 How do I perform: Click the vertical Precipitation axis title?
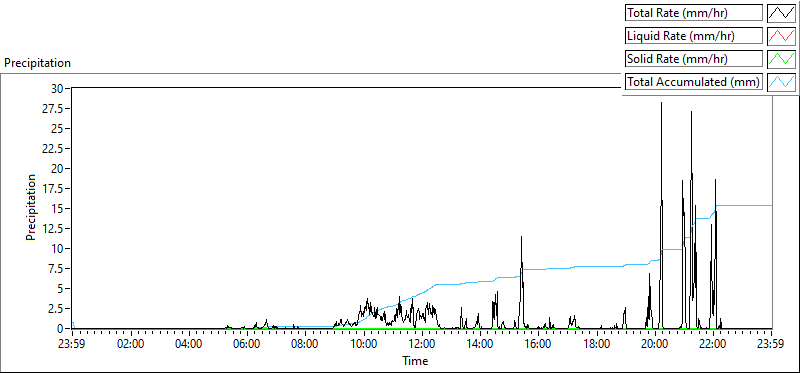click(x=32, y=207)
